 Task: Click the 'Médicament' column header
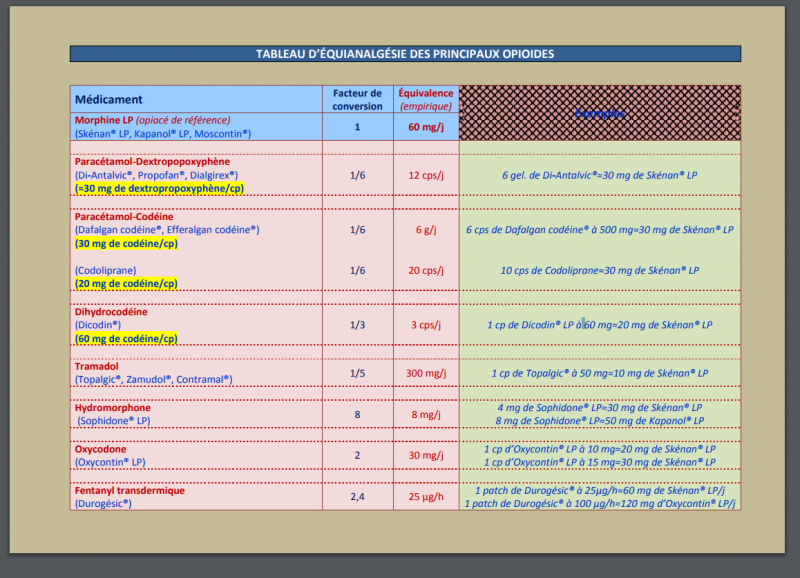point(108,99)
